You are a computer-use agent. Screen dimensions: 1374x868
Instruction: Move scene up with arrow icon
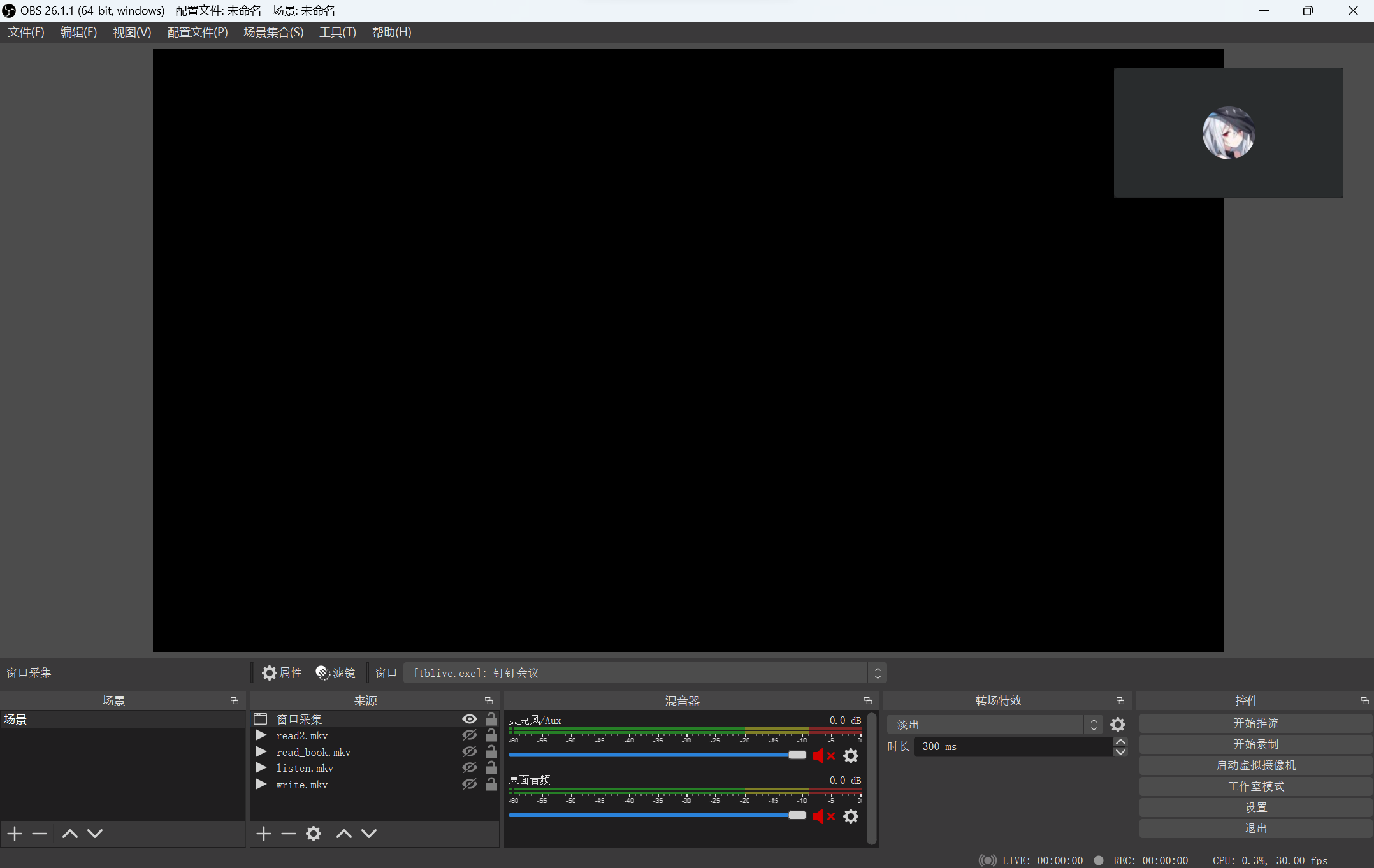pos(70,834)
